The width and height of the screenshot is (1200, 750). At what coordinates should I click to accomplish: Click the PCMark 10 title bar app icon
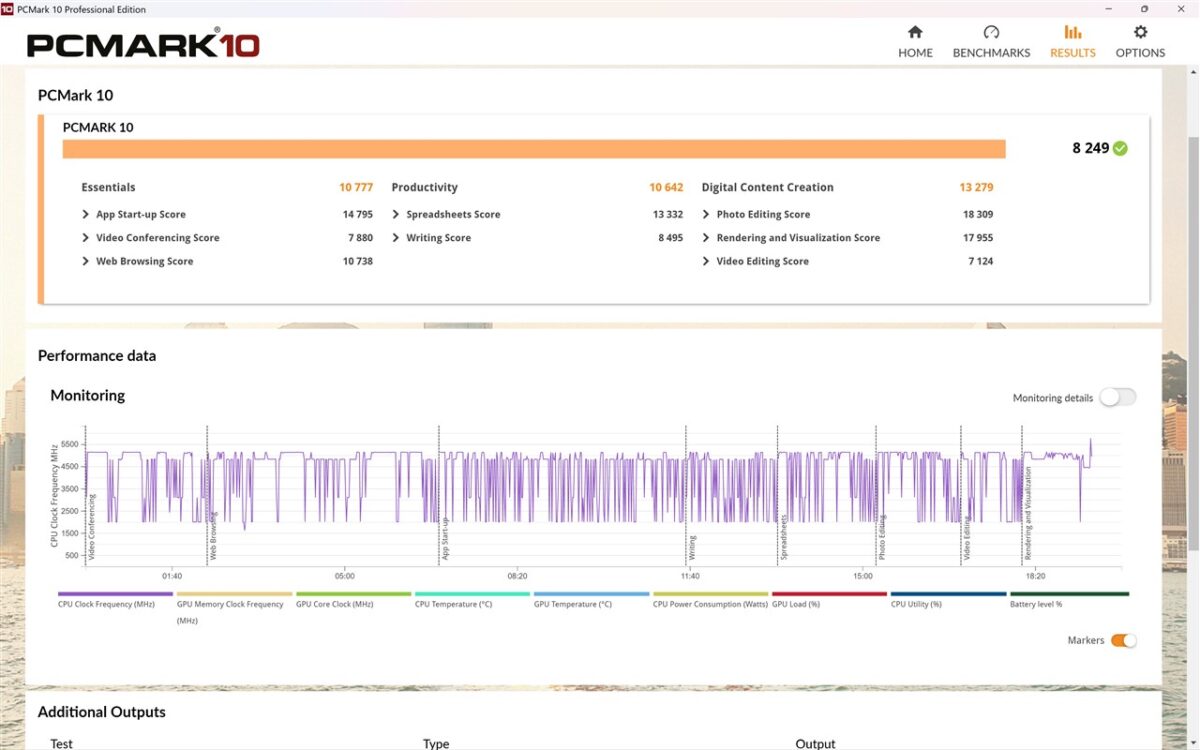tap(8, 9)
